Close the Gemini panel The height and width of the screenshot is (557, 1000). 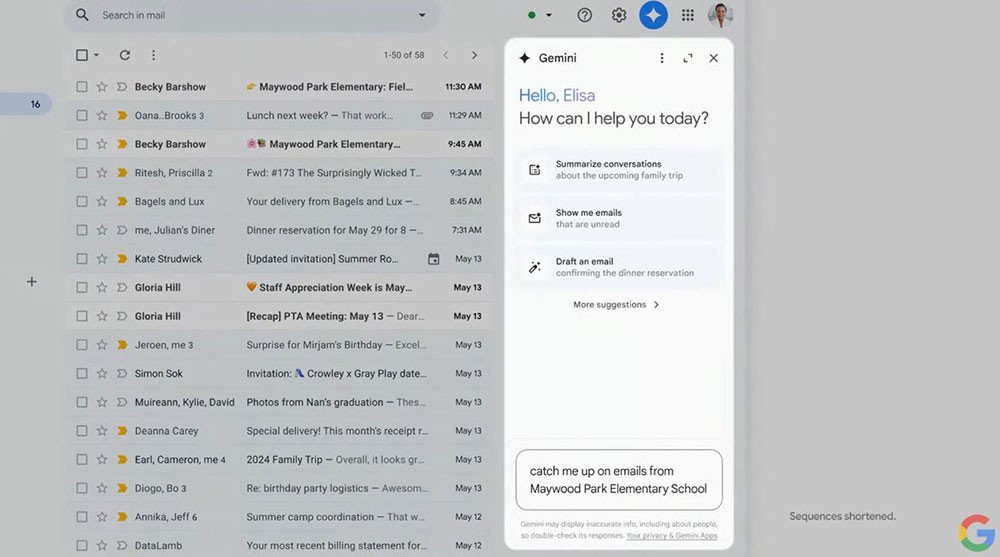714,58
